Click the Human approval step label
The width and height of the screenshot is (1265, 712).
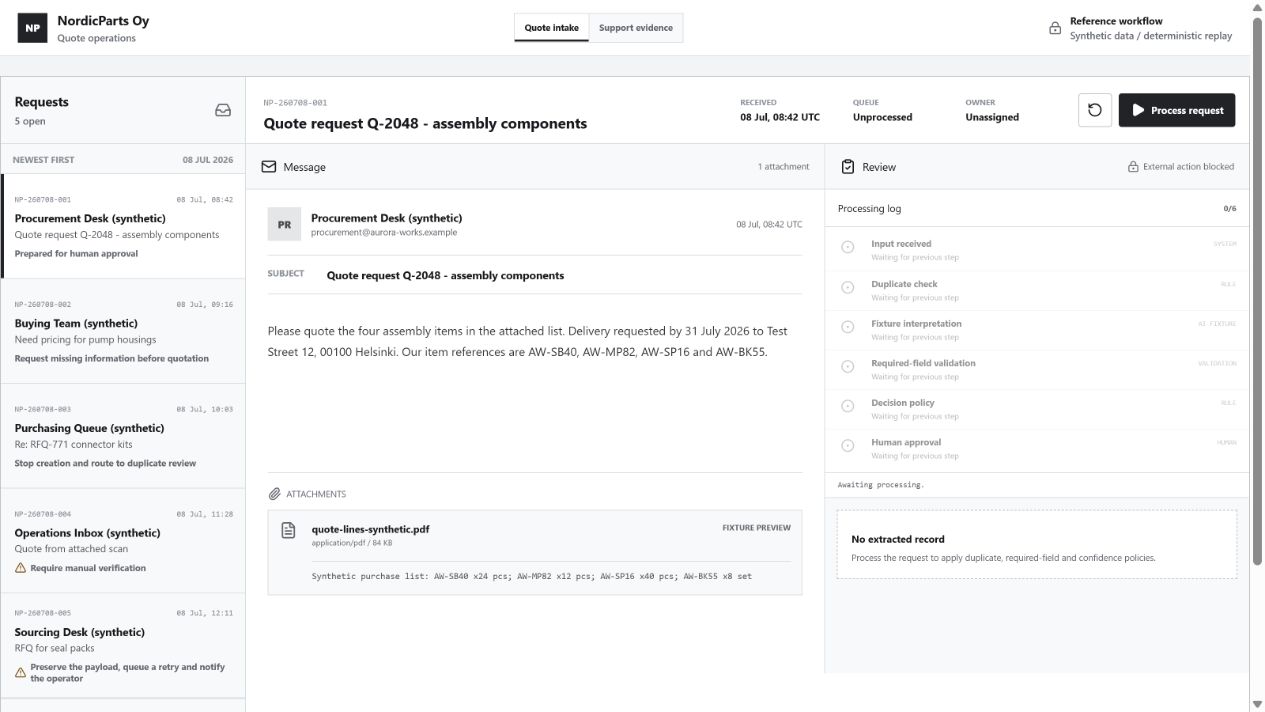tap(906, 442)
